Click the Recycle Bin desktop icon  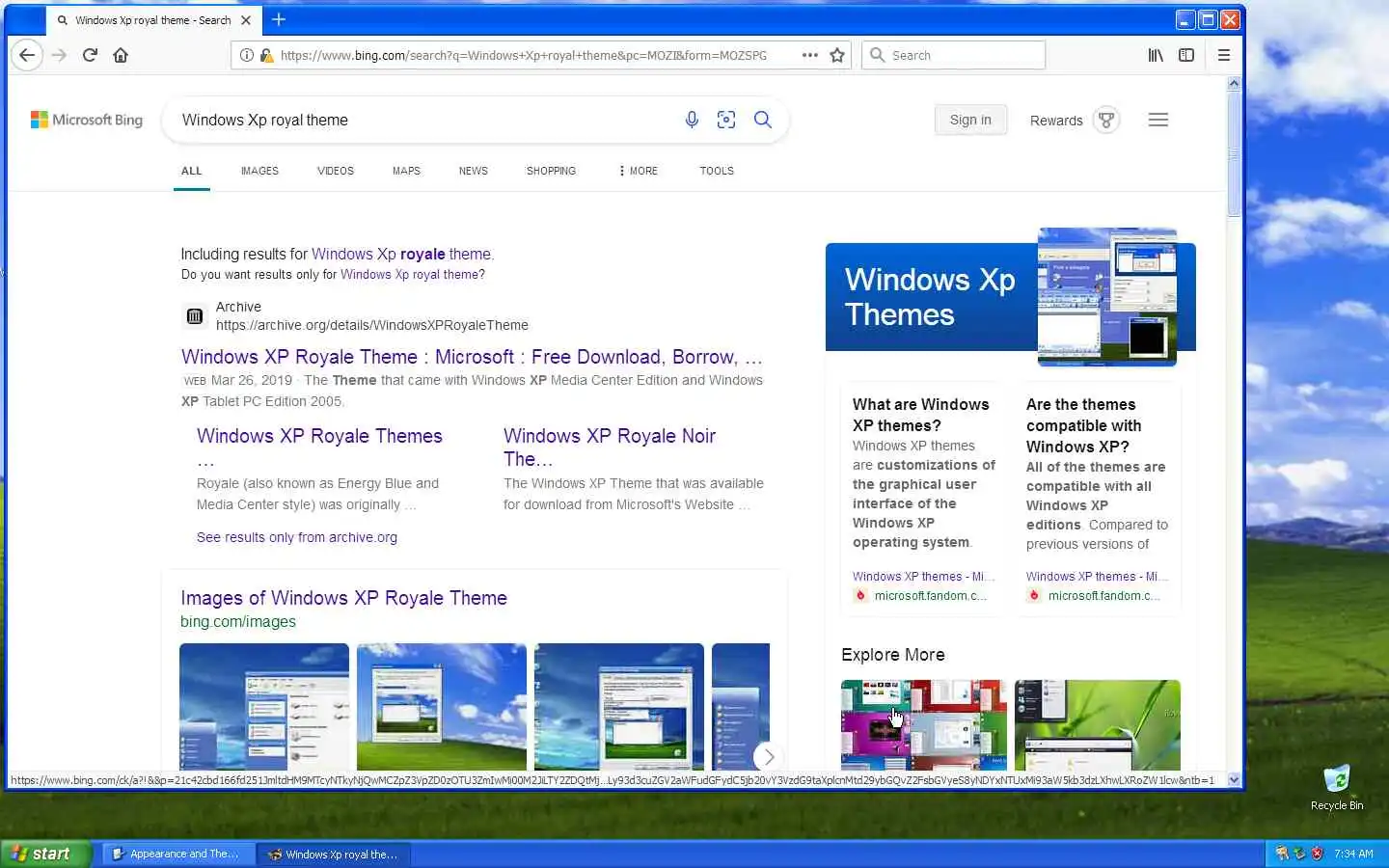tap(1337, 787)
